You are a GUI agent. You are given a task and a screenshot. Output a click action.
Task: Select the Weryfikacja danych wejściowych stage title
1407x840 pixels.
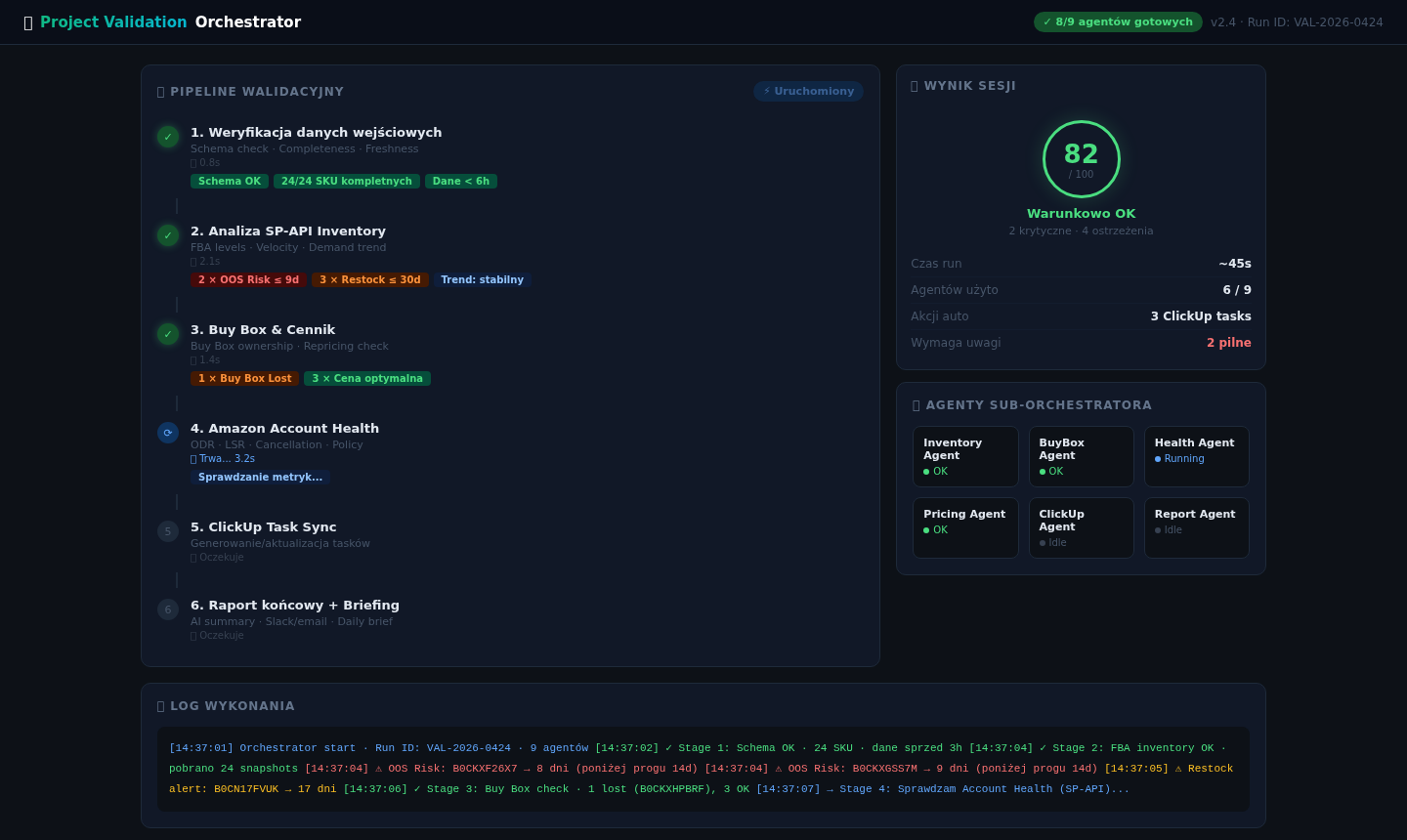tap(316, 132)
